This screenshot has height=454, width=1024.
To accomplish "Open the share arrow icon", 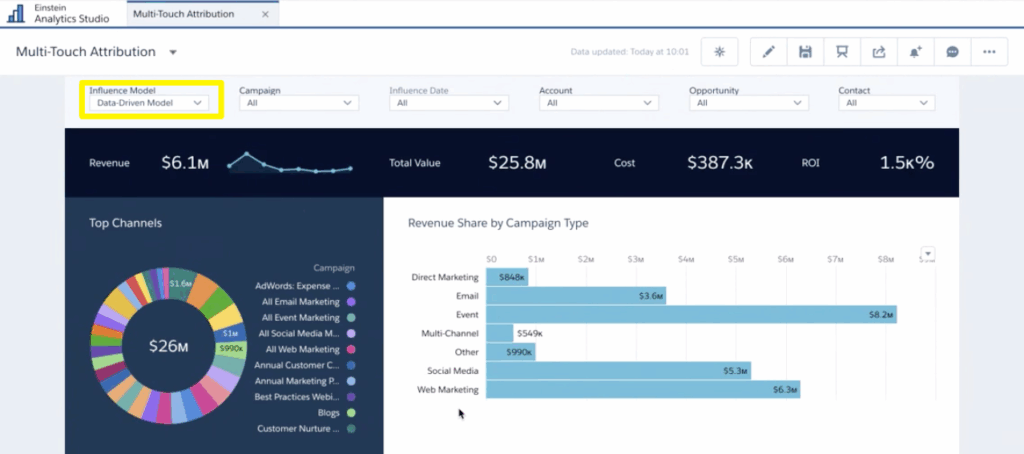I will click(879, 52).
